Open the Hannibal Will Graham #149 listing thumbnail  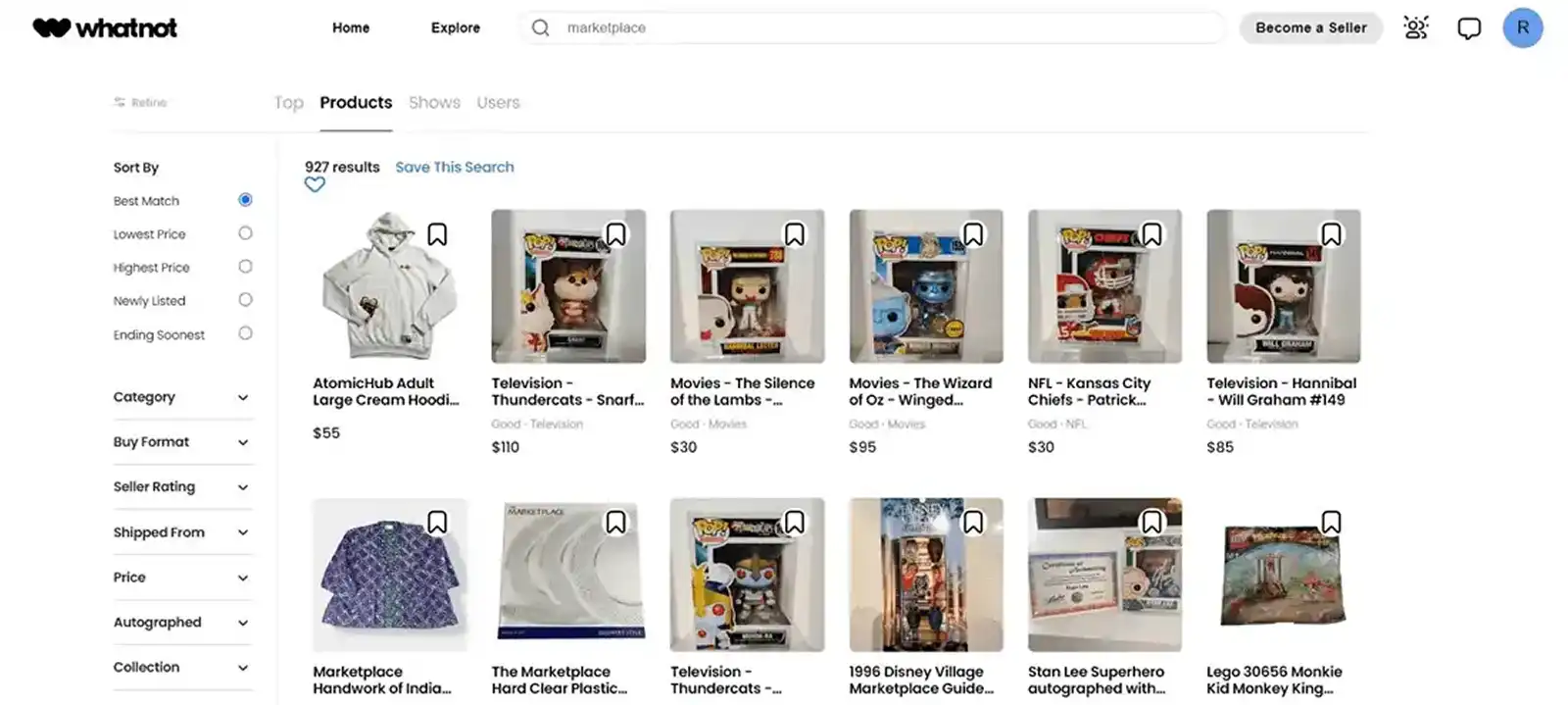point(1283,286)
